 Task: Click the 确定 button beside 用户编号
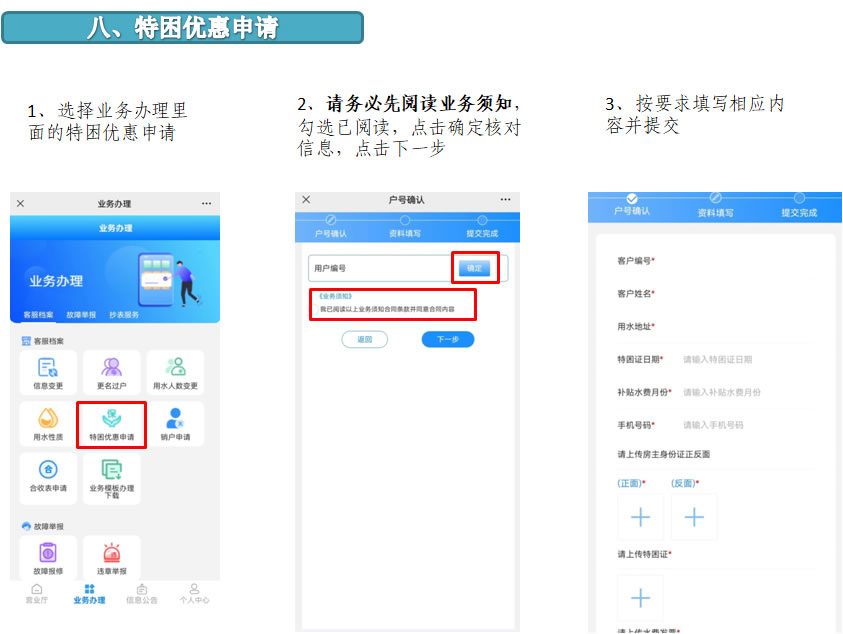[474, 268]
